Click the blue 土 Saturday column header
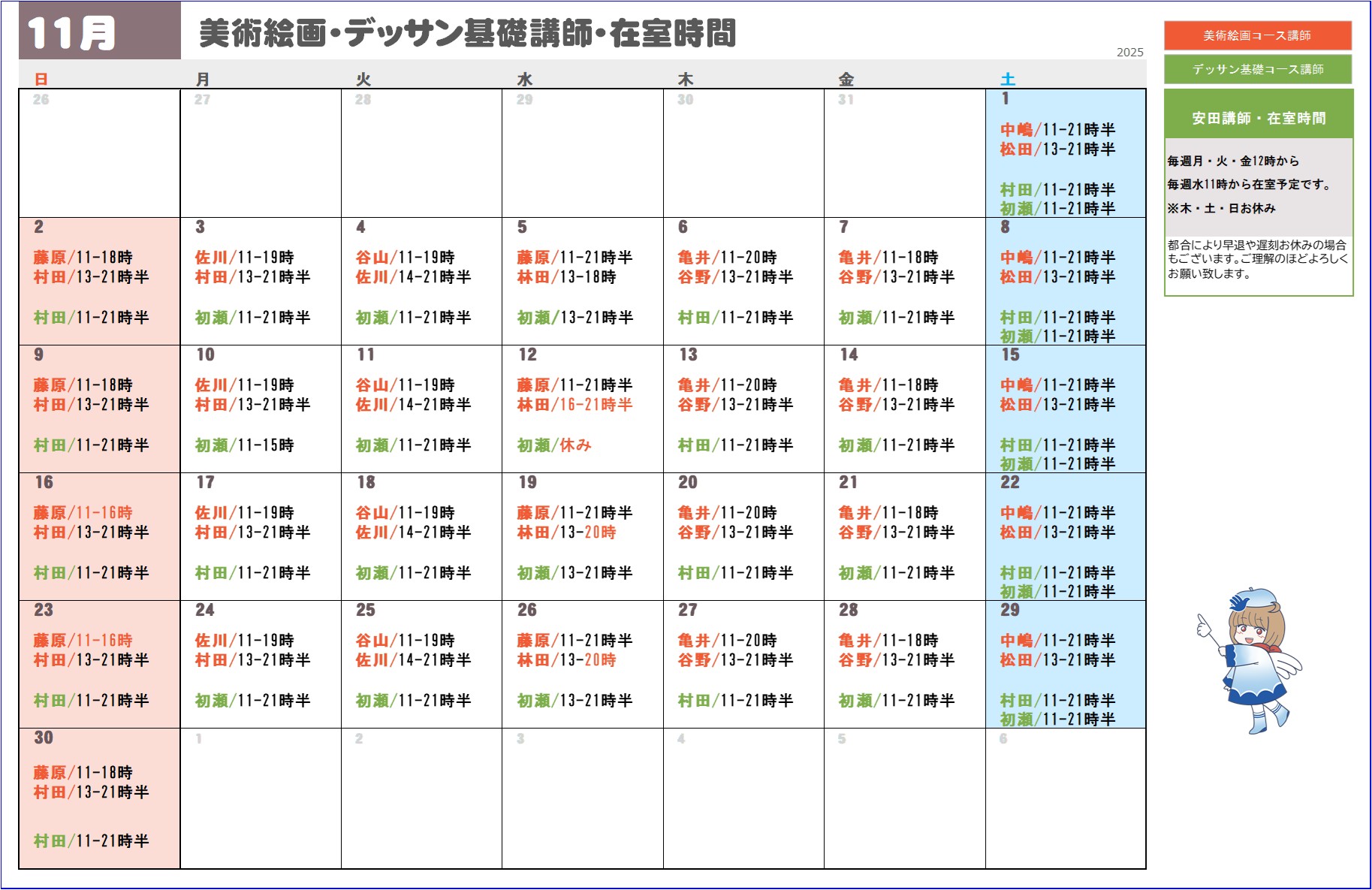This screenshot has width=1372, height=890. point(1007,79)
